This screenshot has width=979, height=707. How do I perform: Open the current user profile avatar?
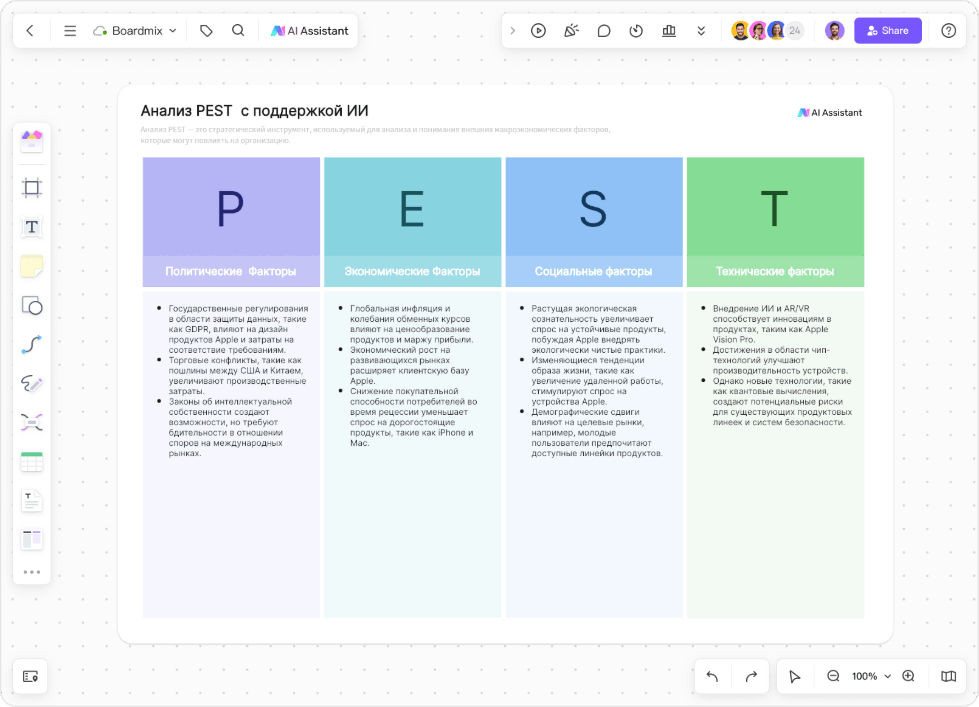(835, 31)
